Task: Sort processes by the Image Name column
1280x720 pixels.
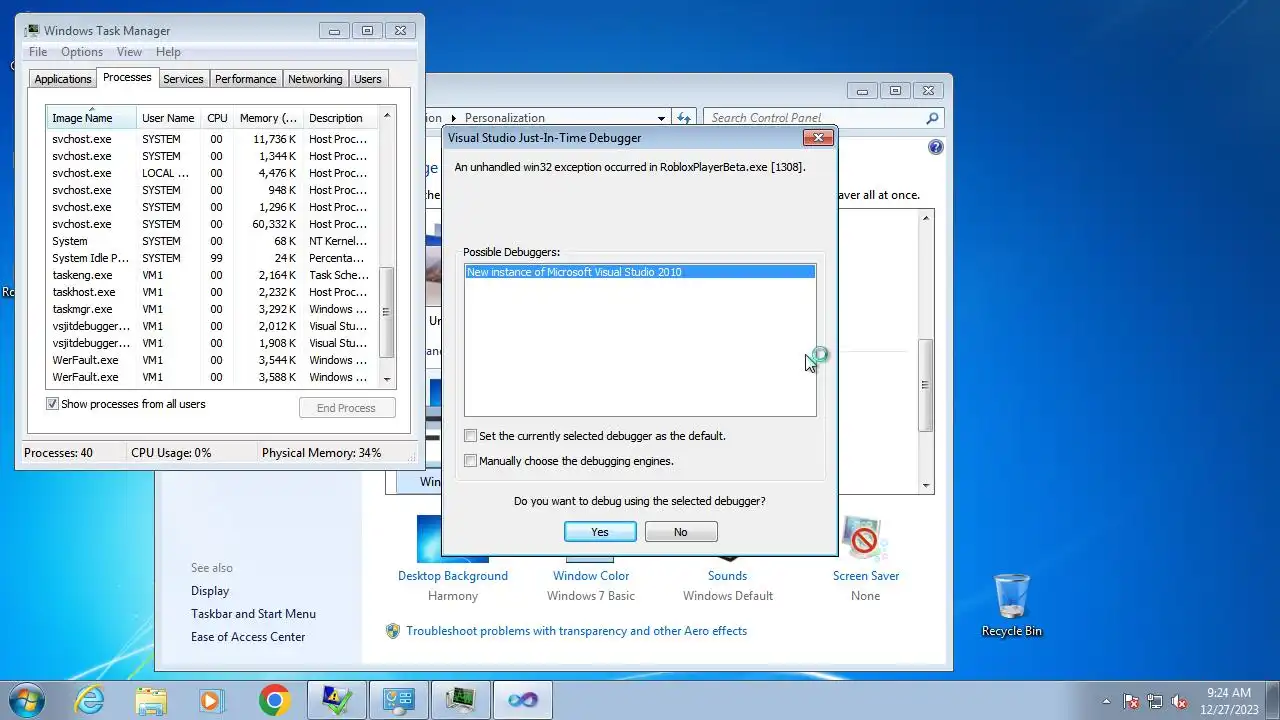Action: point(91,118)
